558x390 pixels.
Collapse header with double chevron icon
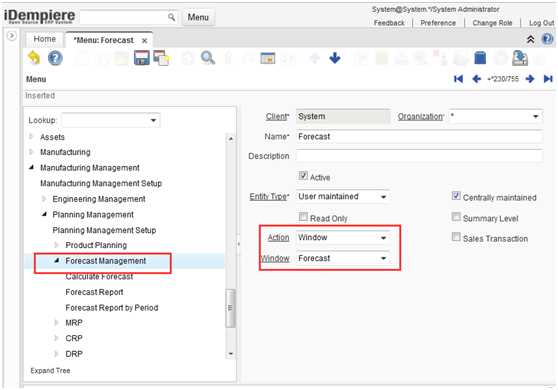point(530,39)
